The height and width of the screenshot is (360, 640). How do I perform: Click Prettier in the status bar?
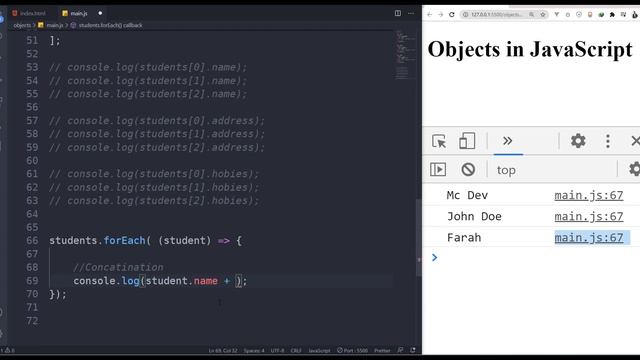(382, 350)
